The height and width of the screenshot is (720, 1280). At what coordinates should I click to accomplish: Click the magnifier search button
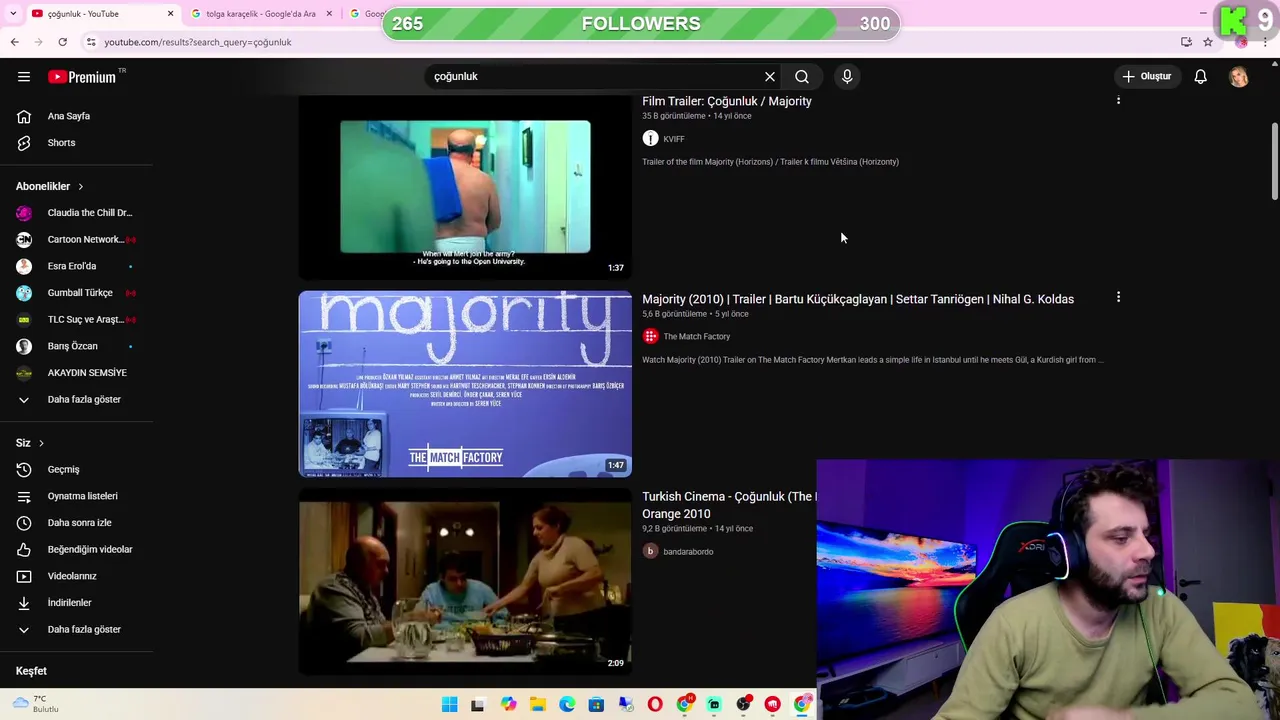tap(802, 77)
